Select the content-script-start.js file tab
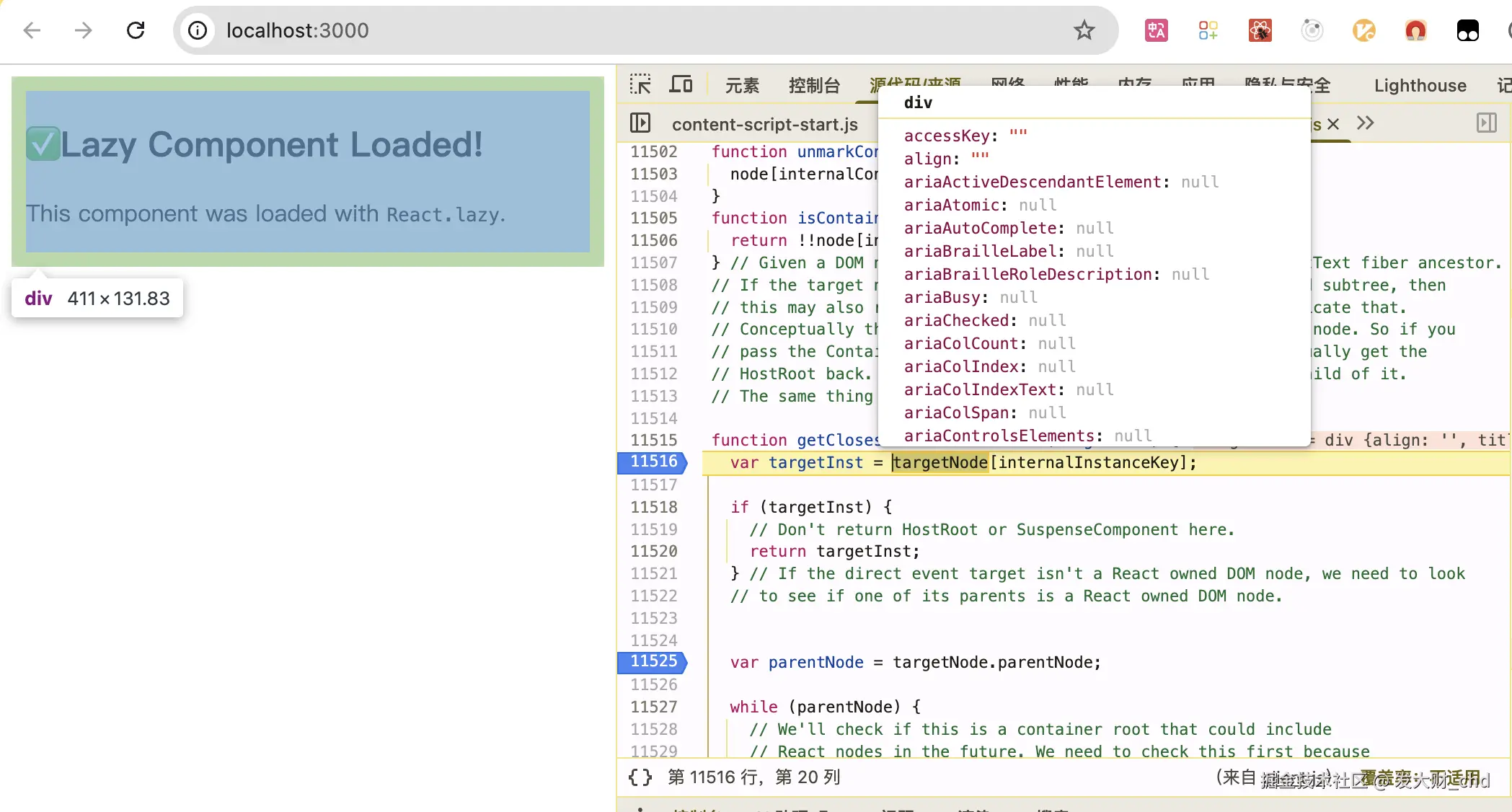This screenshot has width=1512, height=812. click(x=764, y=124)
